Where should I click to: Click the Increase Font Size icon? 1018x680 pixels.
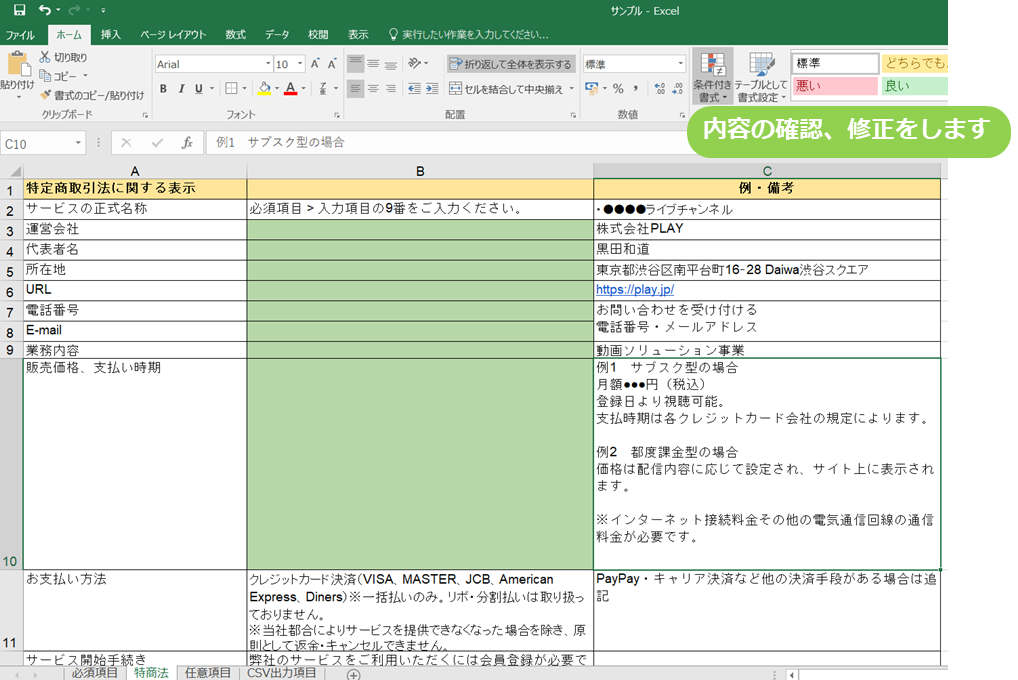(x=316, y=64)
